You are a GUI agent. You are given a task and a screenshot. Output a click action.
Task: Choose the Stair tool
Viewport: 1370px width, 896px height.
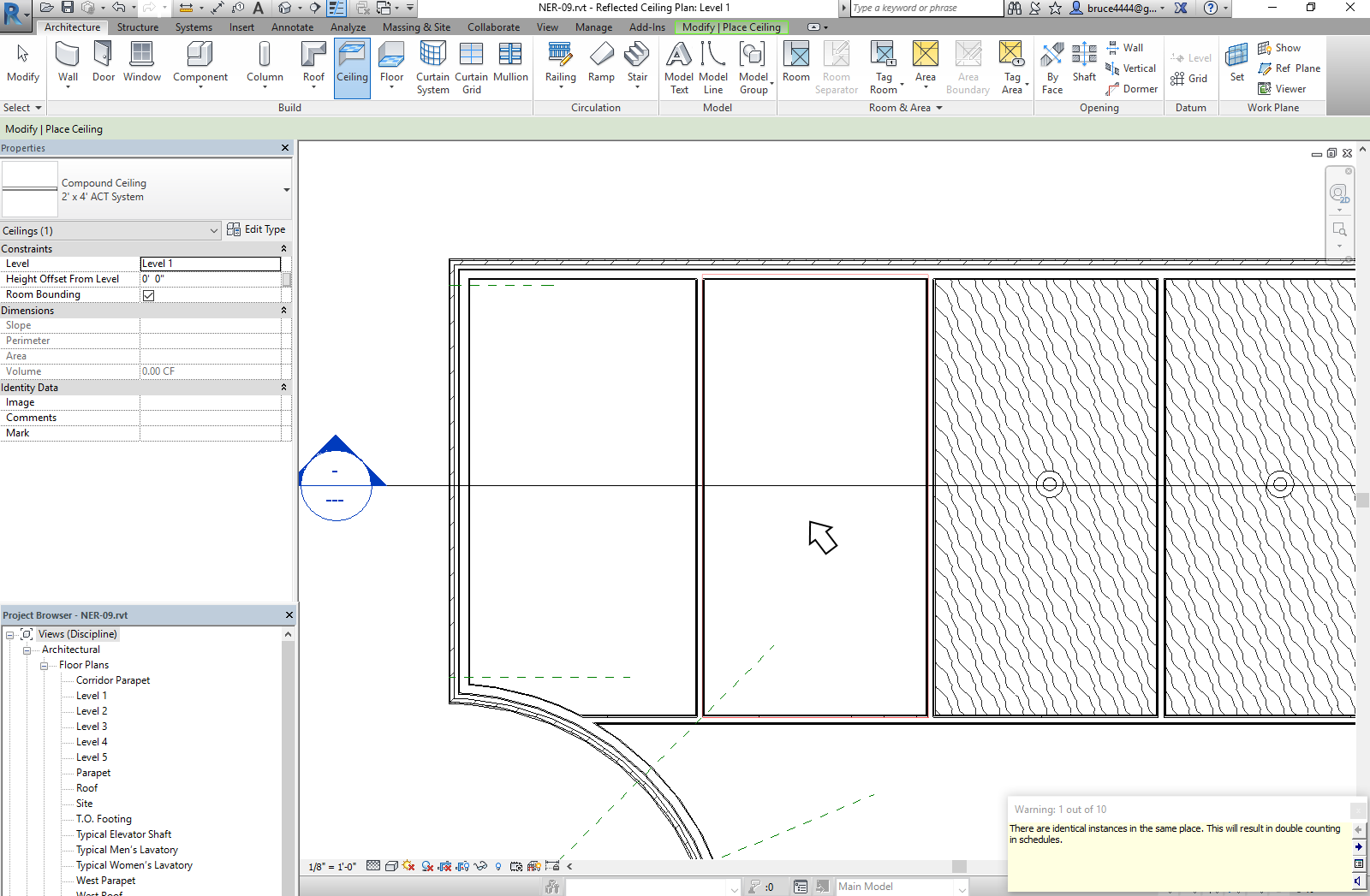[x=637, y=64]
